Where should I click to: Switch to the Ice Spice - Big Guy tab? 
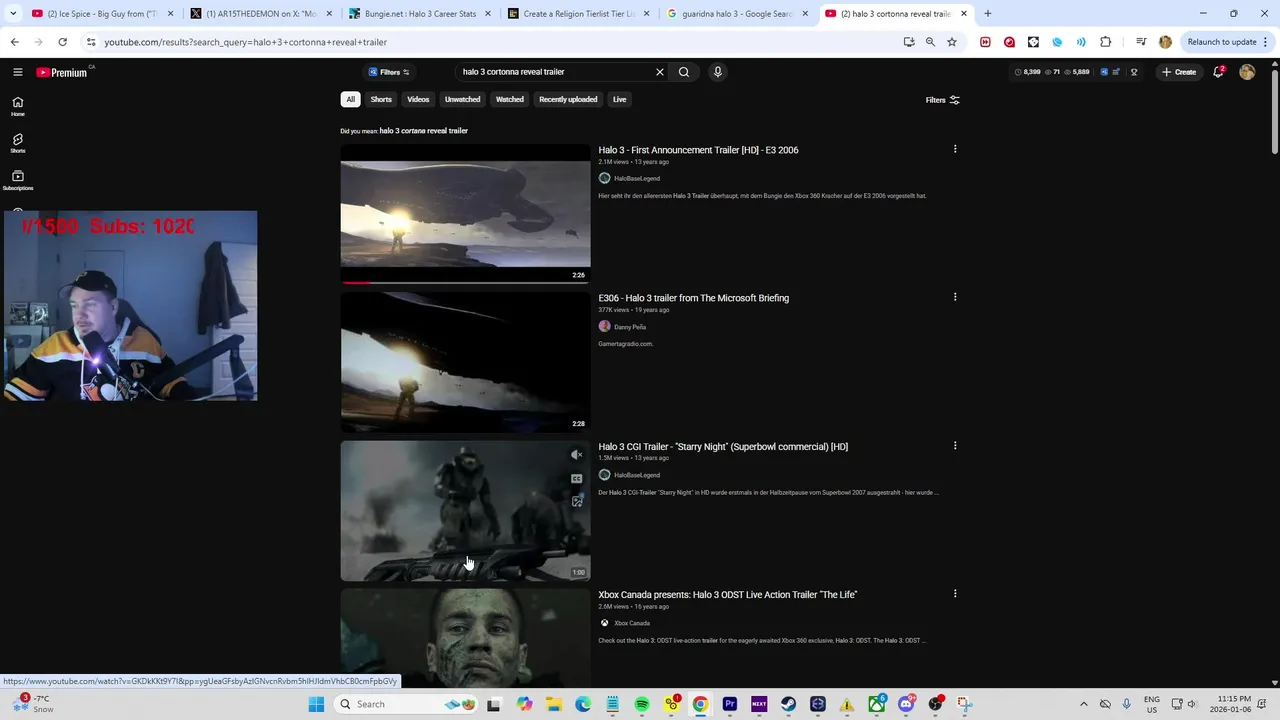click(103, 14)
